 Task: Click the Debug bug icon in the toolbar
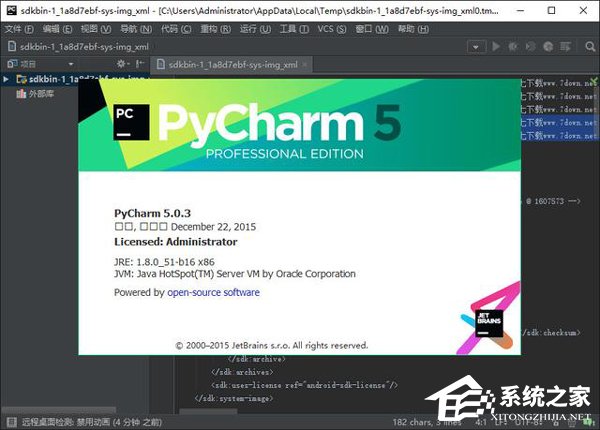(513, 47)
